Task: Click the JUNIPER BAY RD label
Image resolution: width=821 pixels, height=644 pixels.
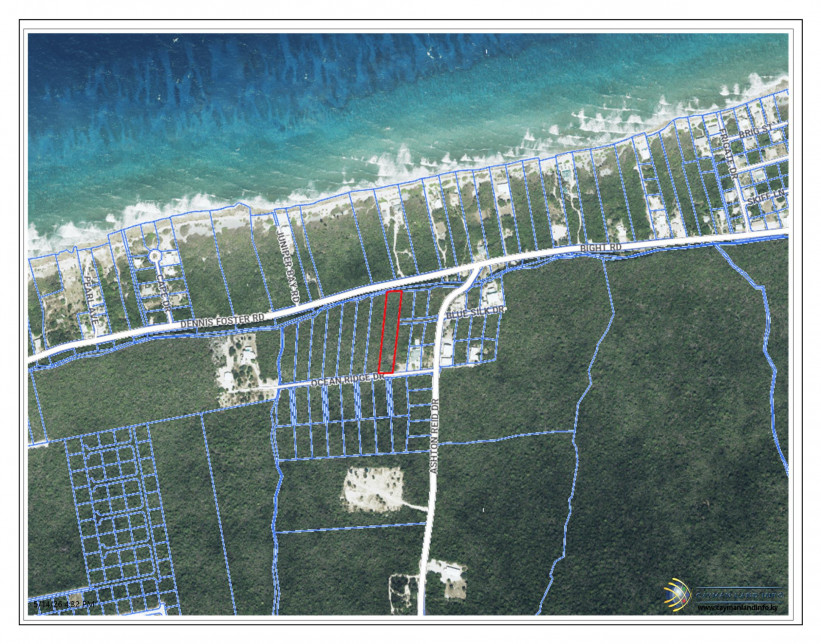Action: [x=288, y=267]
